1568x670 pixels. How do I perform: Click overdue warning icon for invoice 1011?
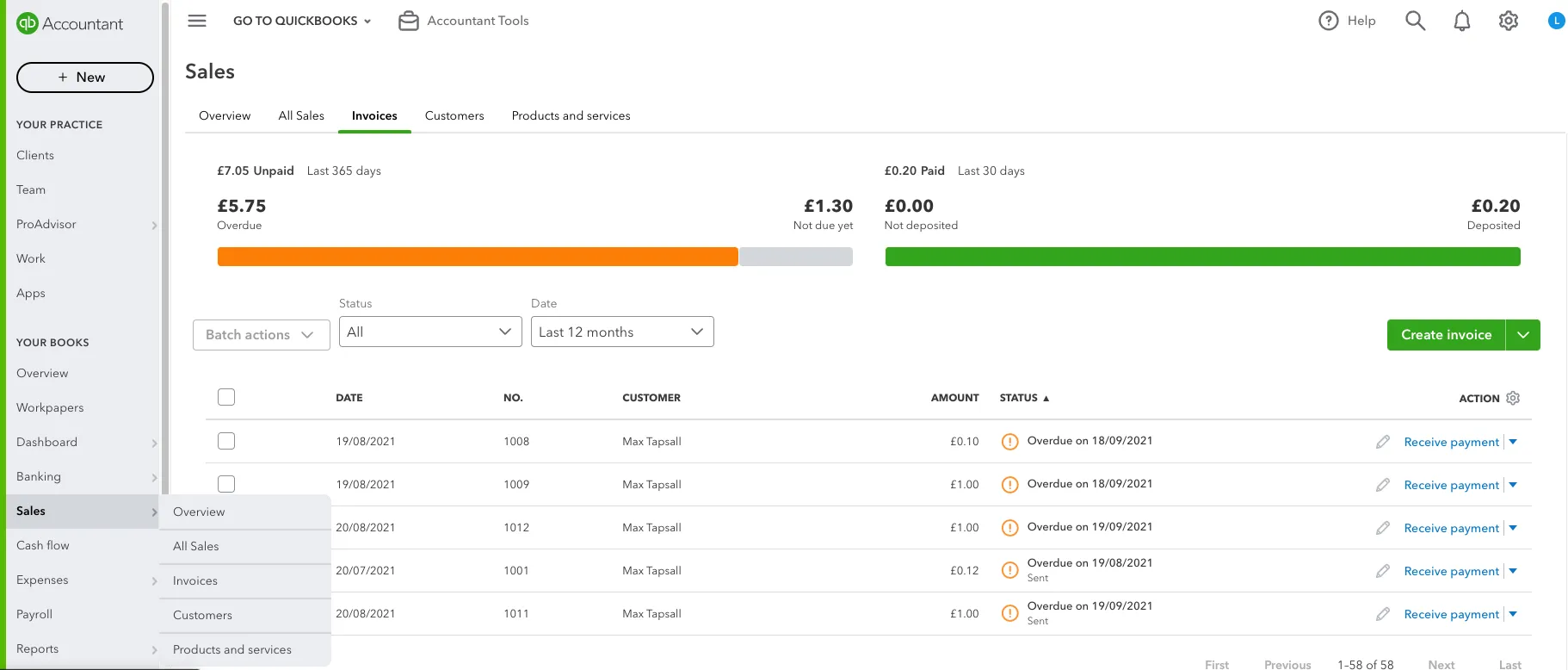click(1010, 614)
